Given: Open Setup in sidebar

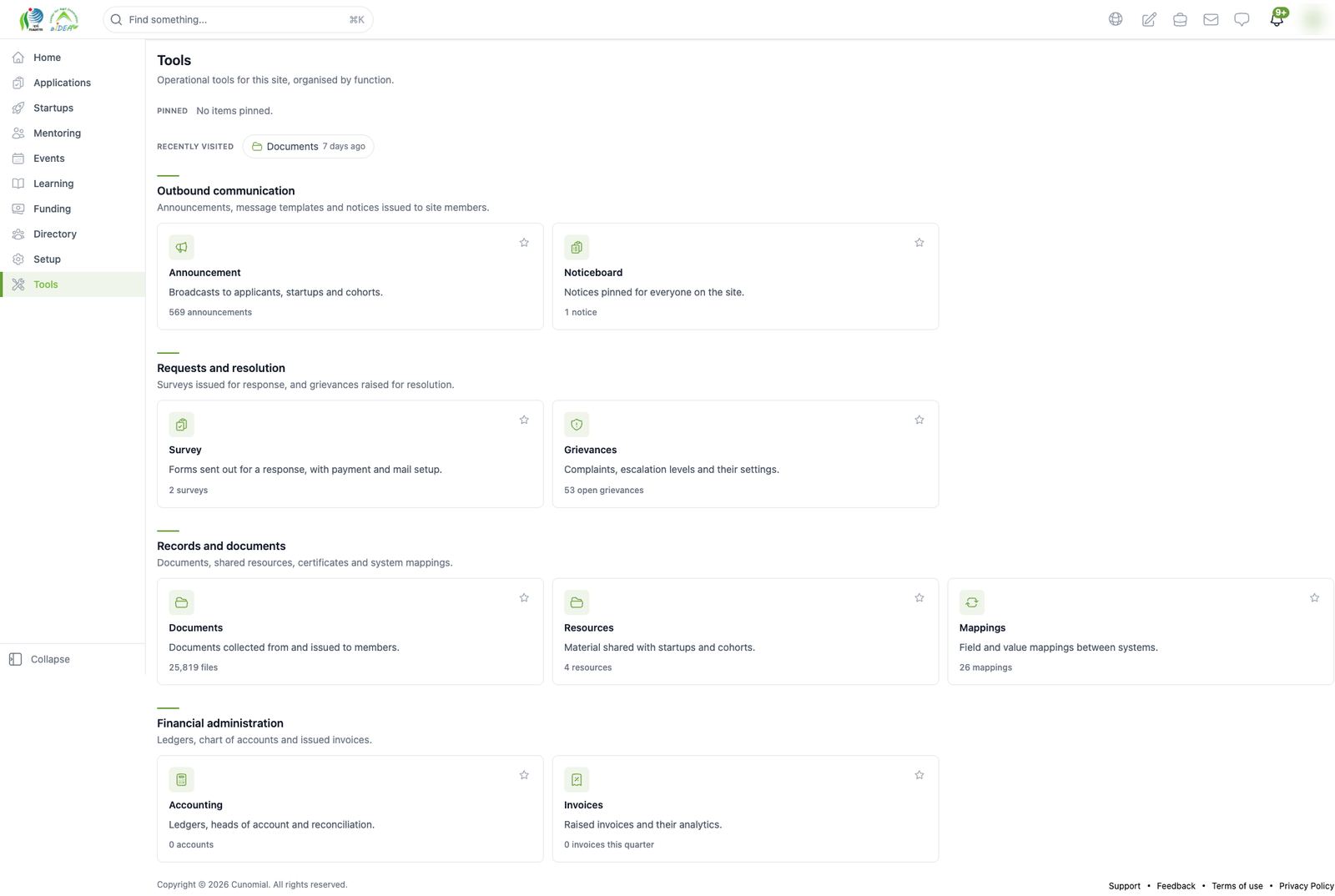Looking at the screenshot, I should pos(73,259).
